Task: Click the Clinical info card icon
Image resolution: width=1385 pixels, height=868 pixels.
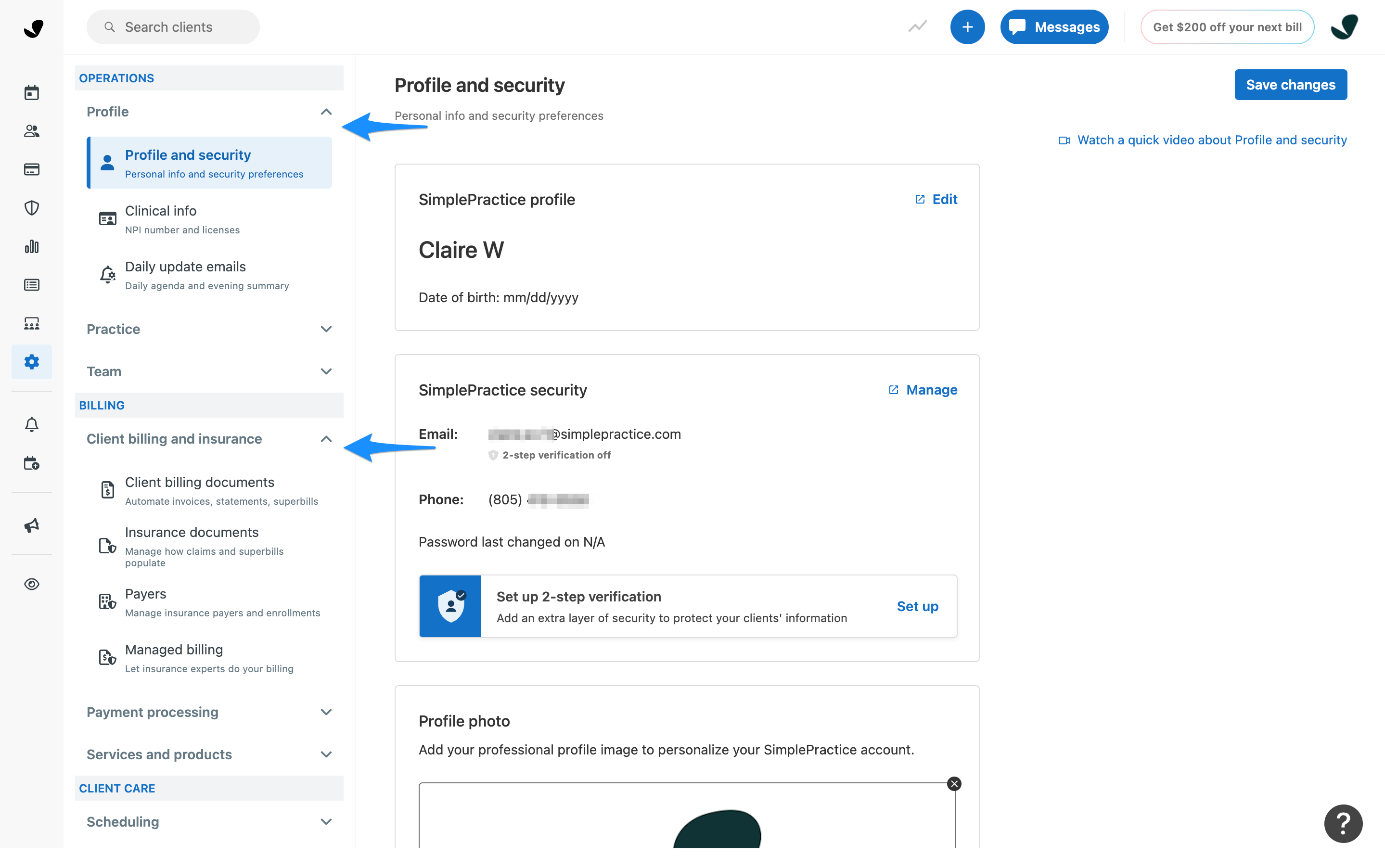Action: click(107, 219)
